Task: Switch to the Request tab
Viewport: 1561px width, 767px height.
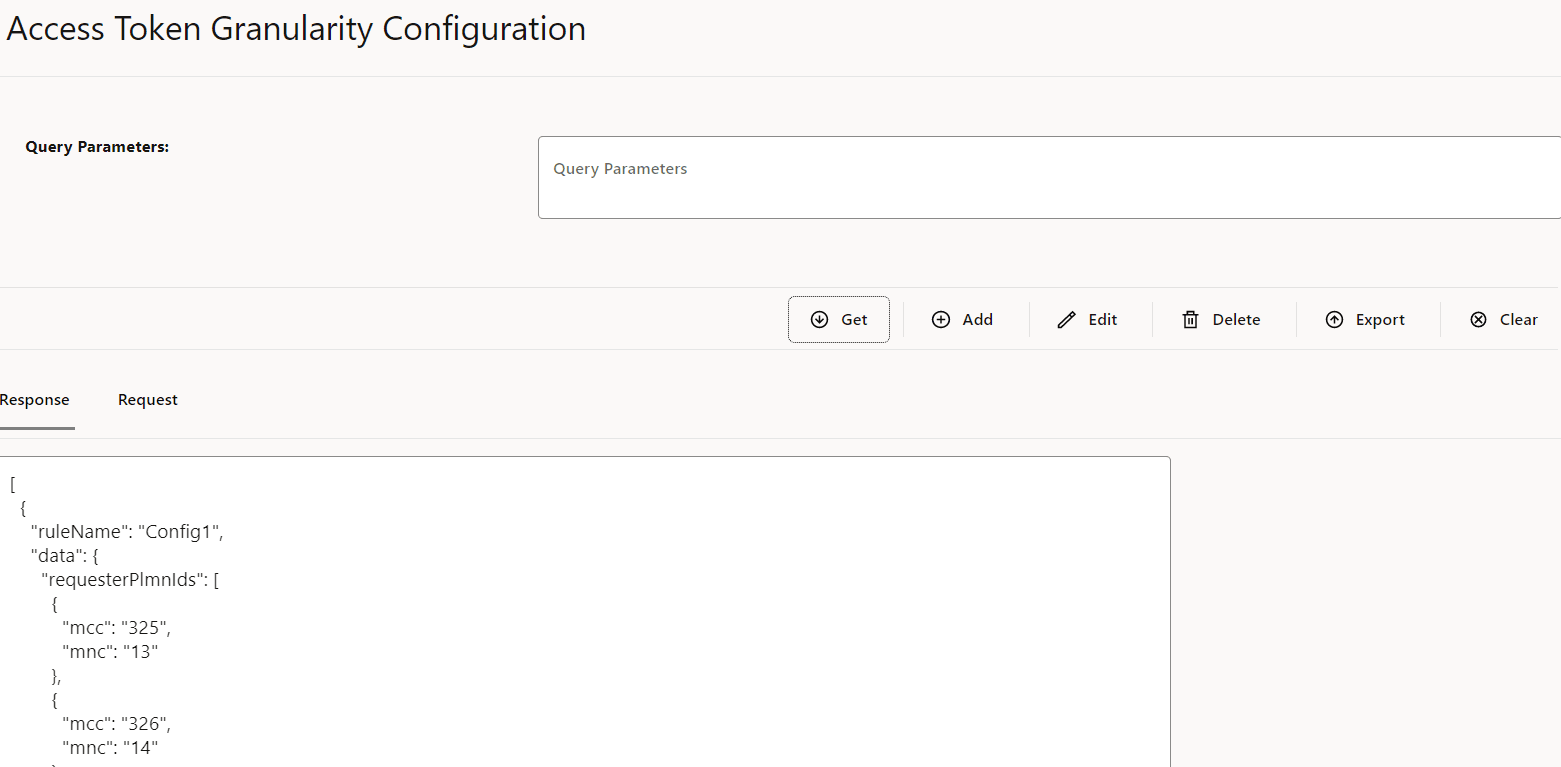Action: tap(147, 399)
